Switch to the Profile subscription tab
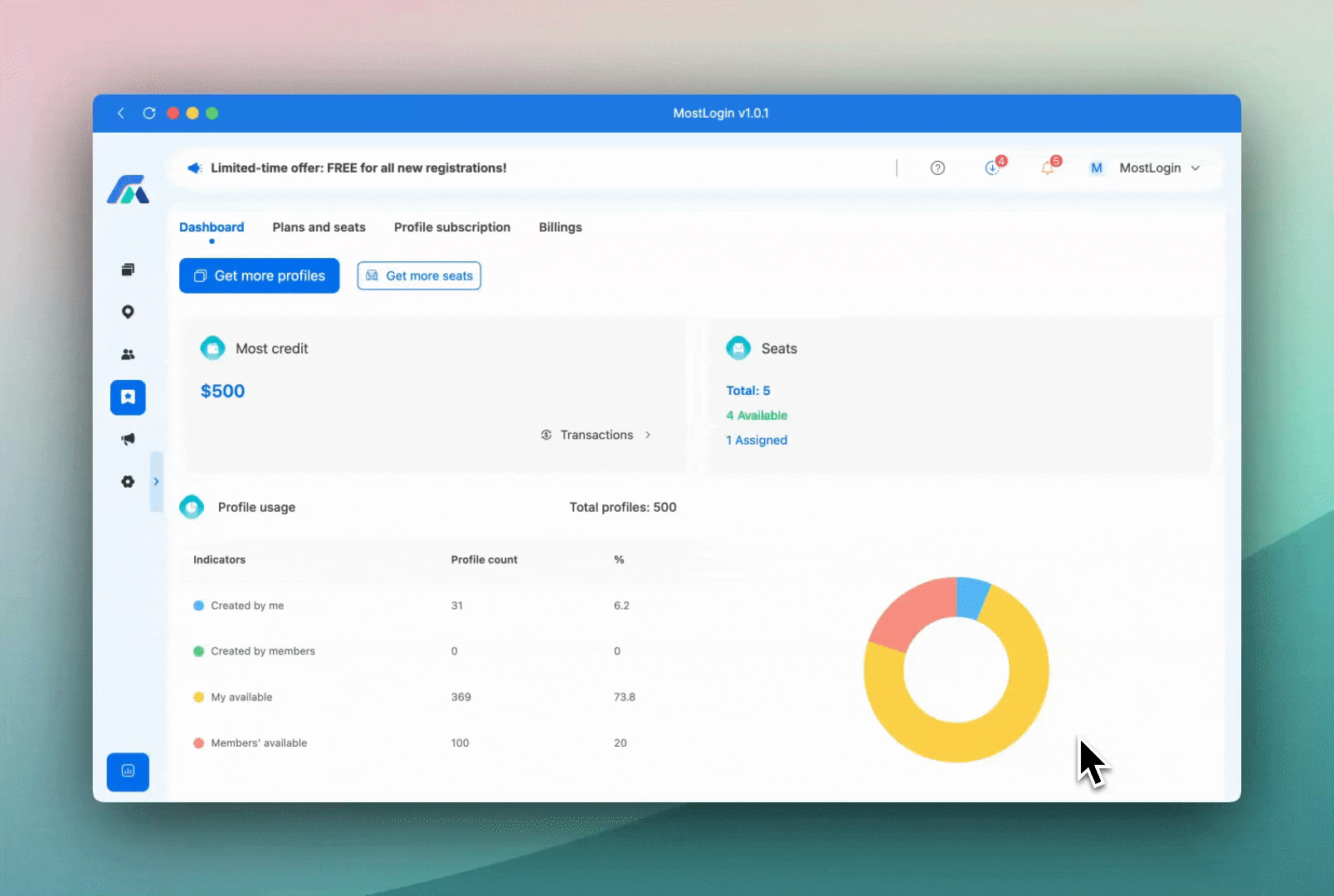The width and height of the screenshot is (1334, 896). 452,227
